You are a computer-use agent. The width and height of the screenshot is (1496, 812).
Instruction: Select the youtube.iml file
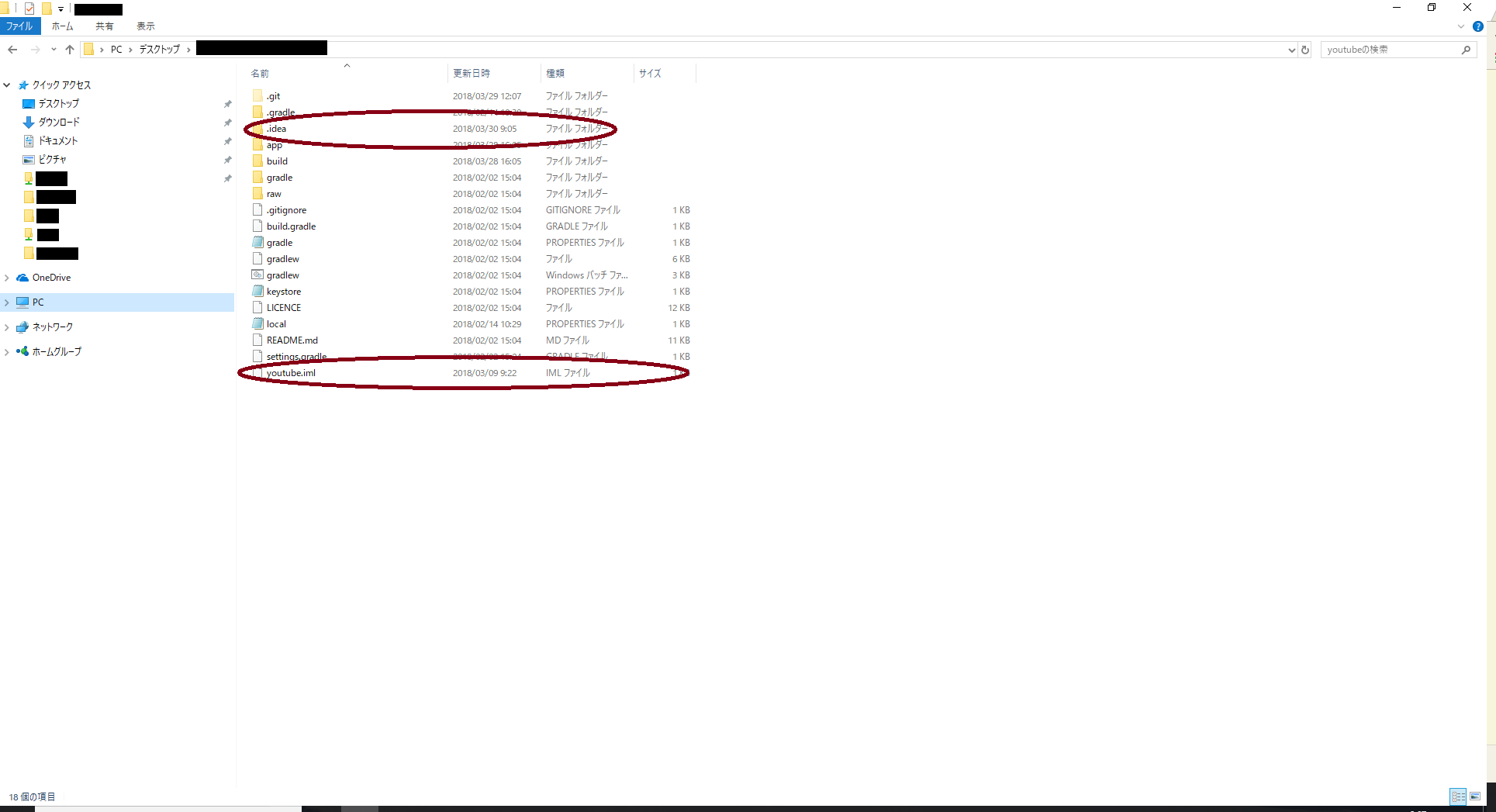click(x=291, y=373)
